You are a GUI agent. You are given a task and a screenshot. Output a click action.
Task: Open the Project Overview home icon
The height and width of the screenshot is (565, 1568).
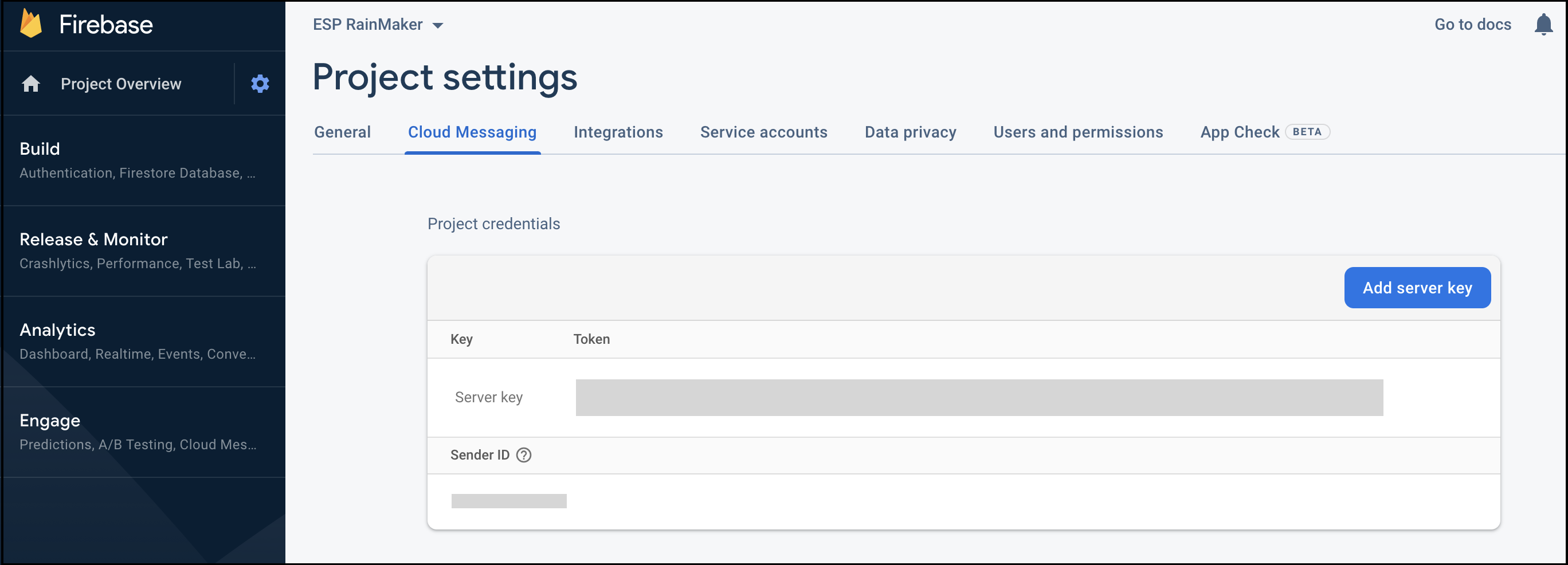coord(31,84)
